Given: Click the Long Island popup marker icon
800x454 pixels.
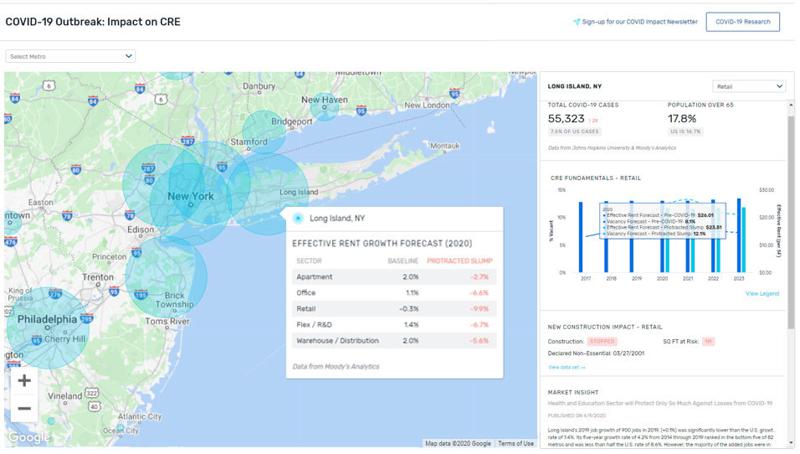Looking at the screenshot, I should pos(298,218).
